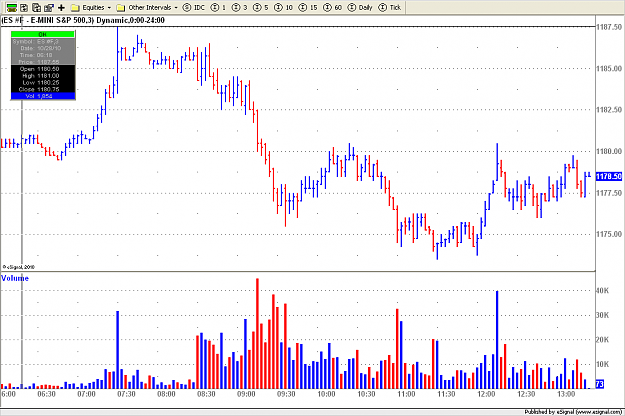625x416 pixels.
Task: Click the 07:30 time axis label
Action: (x=126, y=394)
